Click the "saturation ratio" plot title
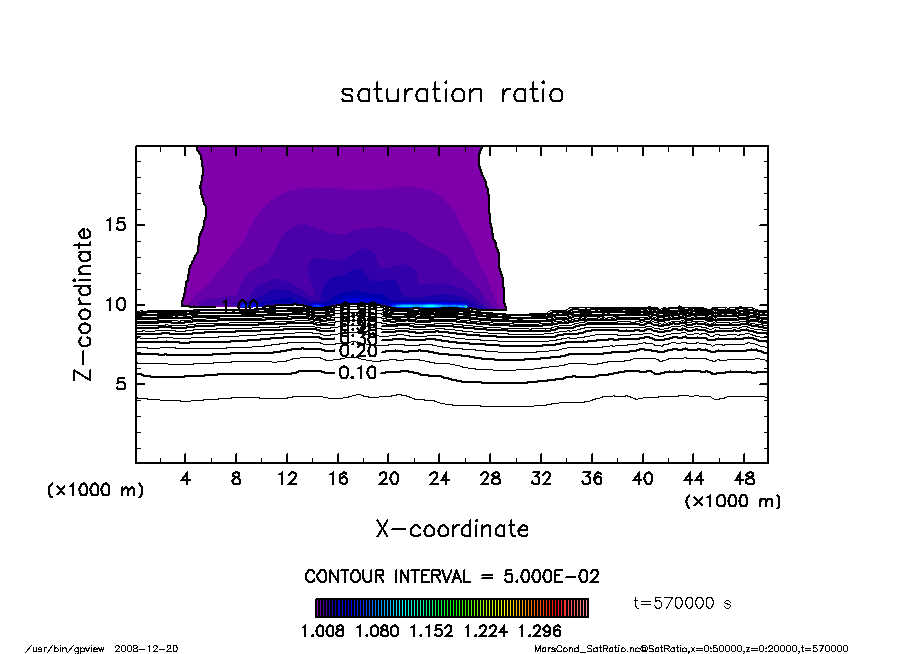 click(452, 94)
